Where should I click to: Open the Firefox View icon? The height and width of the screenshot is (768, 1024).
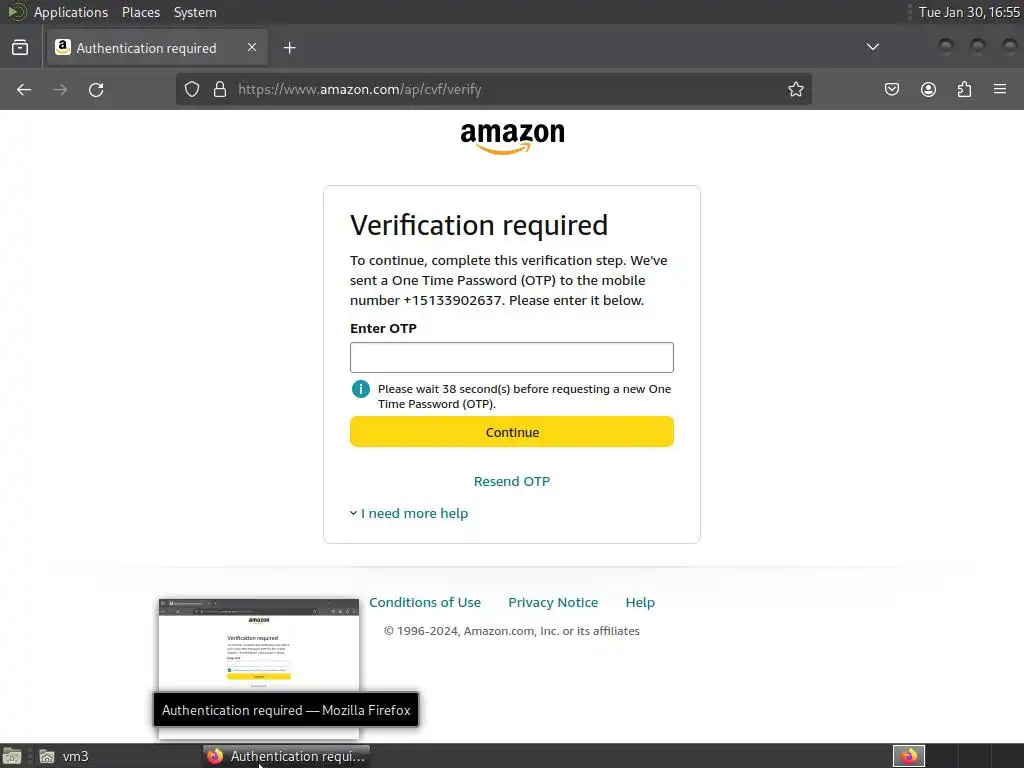[x=20, y=47]
